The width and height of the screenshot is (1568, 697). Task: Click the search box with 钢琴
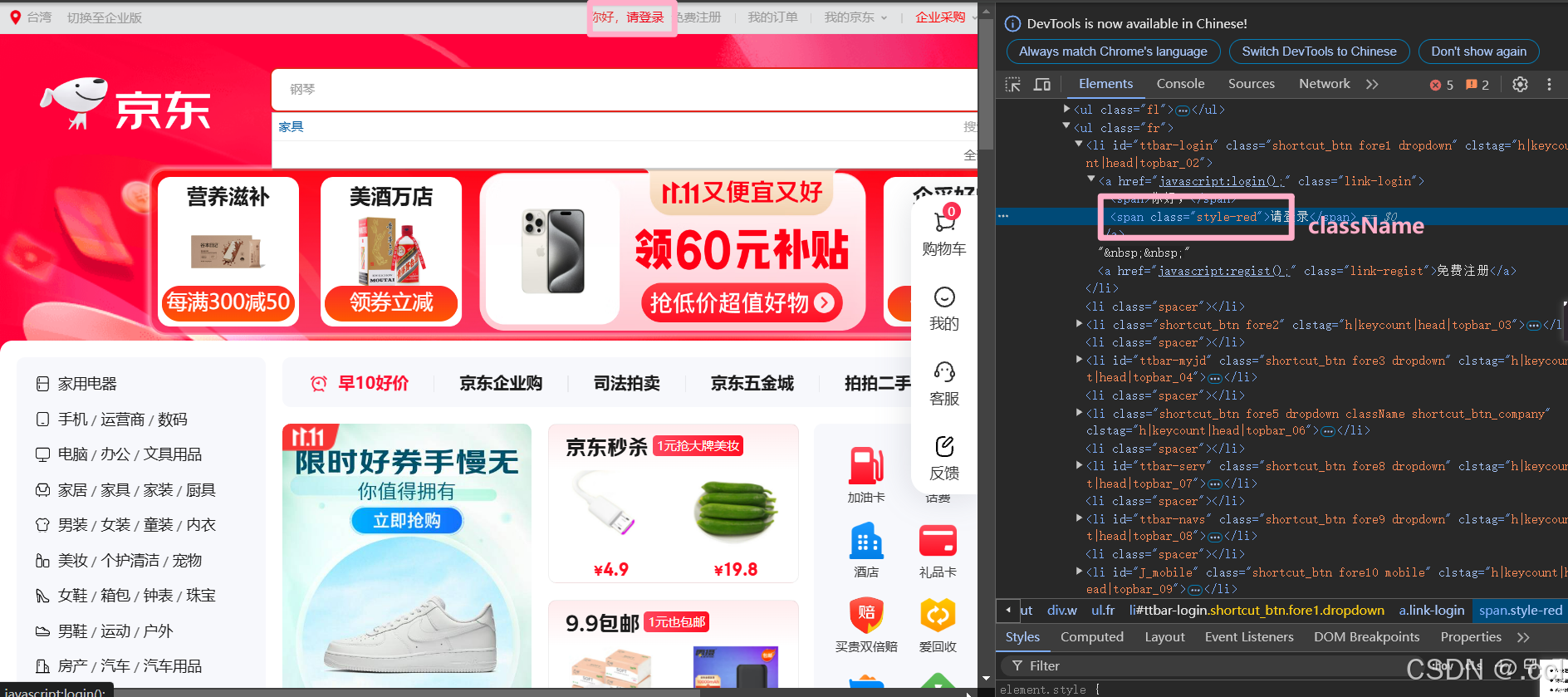(x=625, y=89)
